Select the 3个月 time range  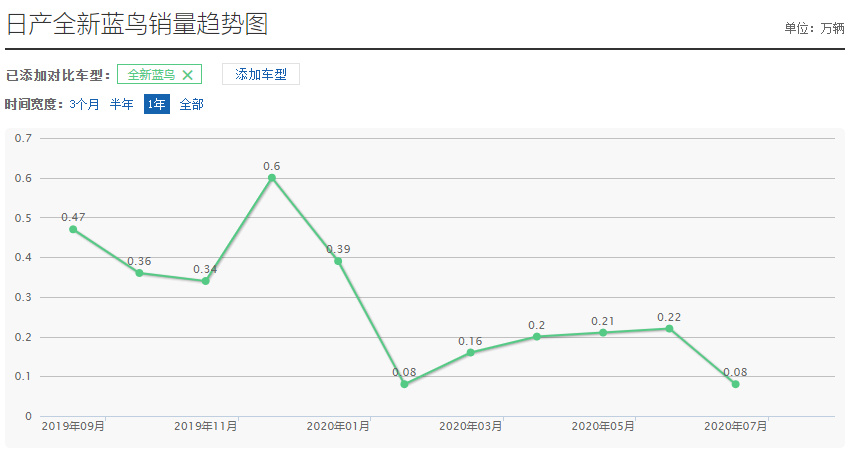(x=84, y=104)
